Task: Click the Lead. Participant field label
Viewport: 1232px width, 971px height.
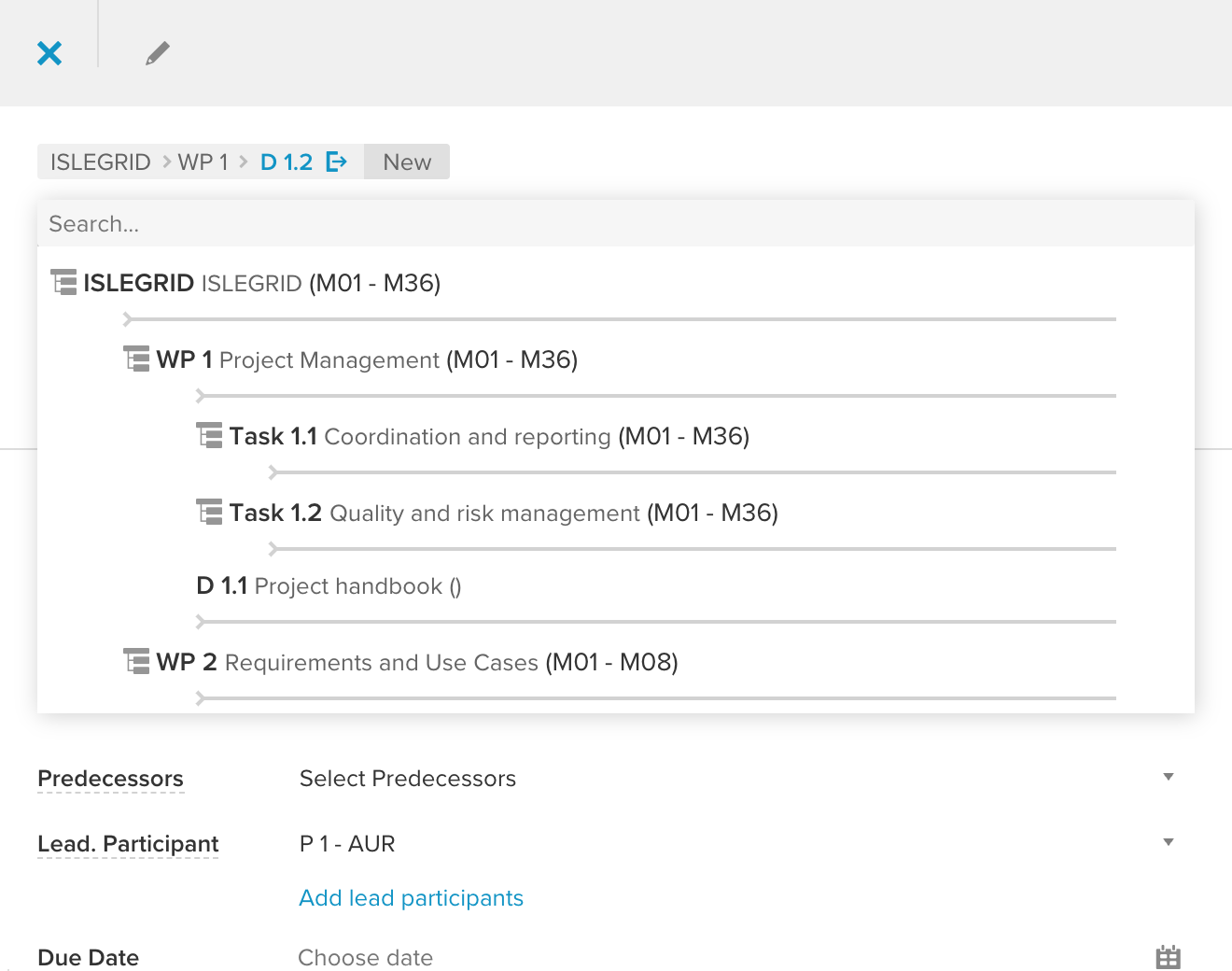Action: tap(128, 844)
